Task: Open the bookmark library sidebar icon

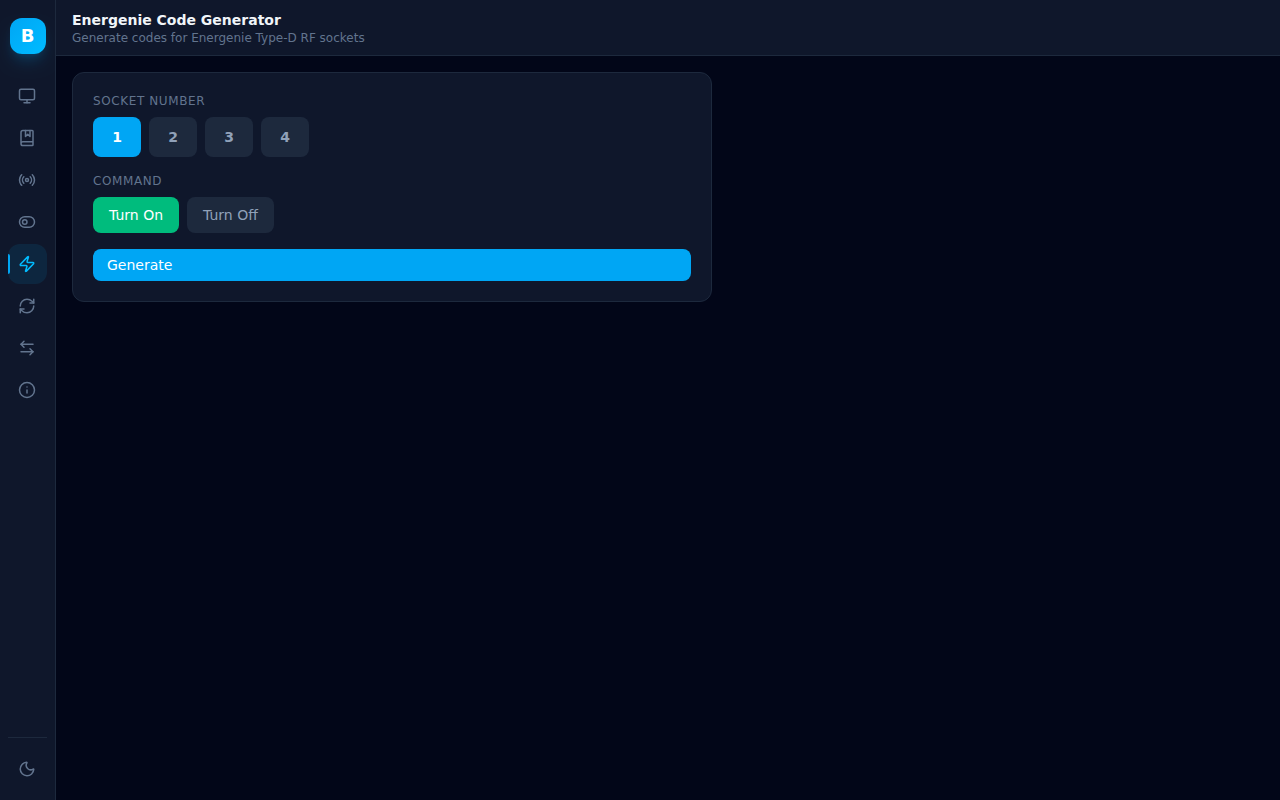Action: (x=27, y=138)
